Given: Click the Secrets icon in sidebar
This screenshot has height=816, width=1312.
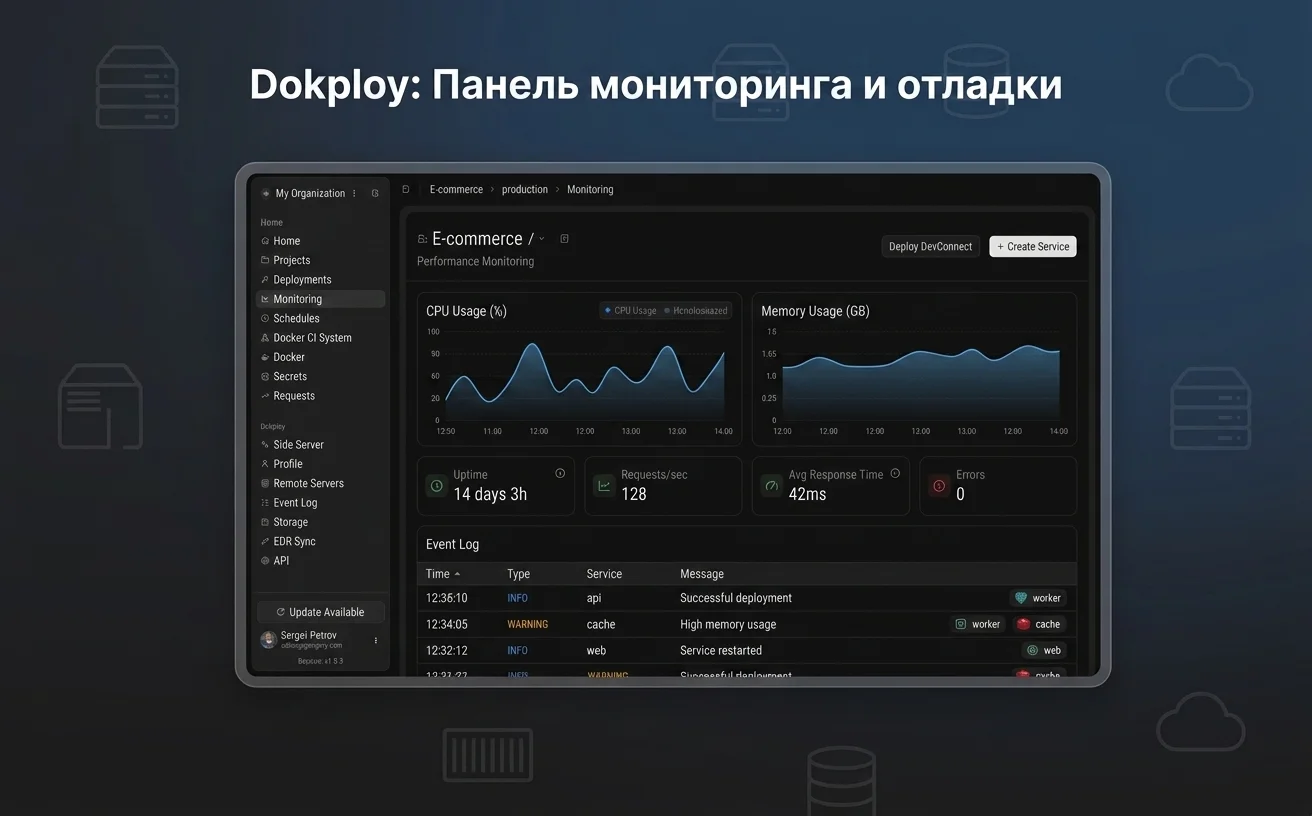Looking at the screenshot, I should [265, 376].
